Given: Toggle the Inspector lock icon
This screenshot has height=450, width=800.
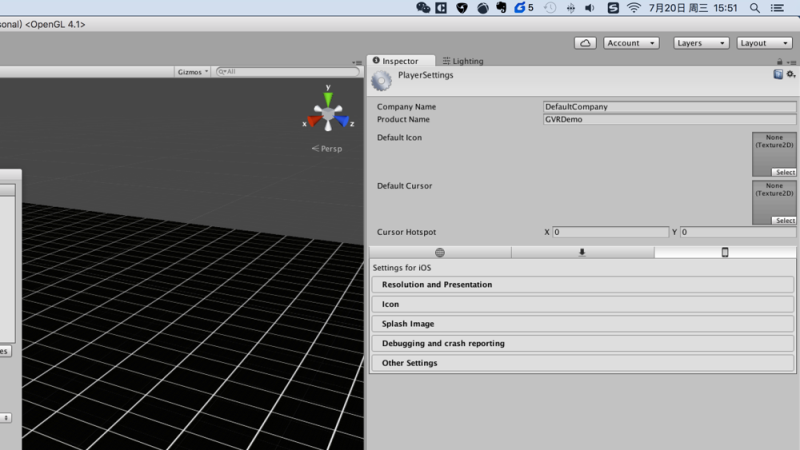Looking at the screenshot, I should click(x=780, y=62).
